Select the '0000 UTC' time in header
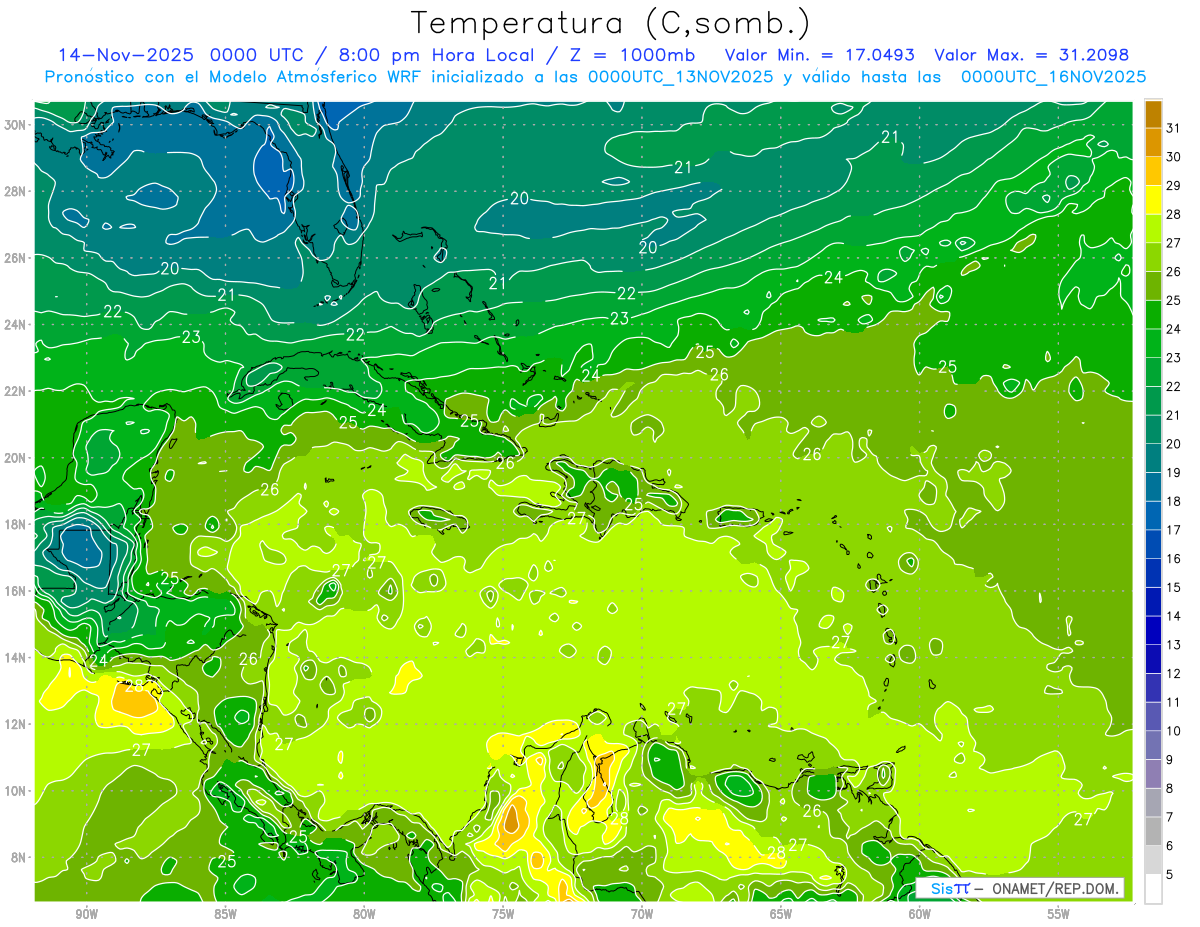Screen dimensions: 1200x927 pos(256,55)
